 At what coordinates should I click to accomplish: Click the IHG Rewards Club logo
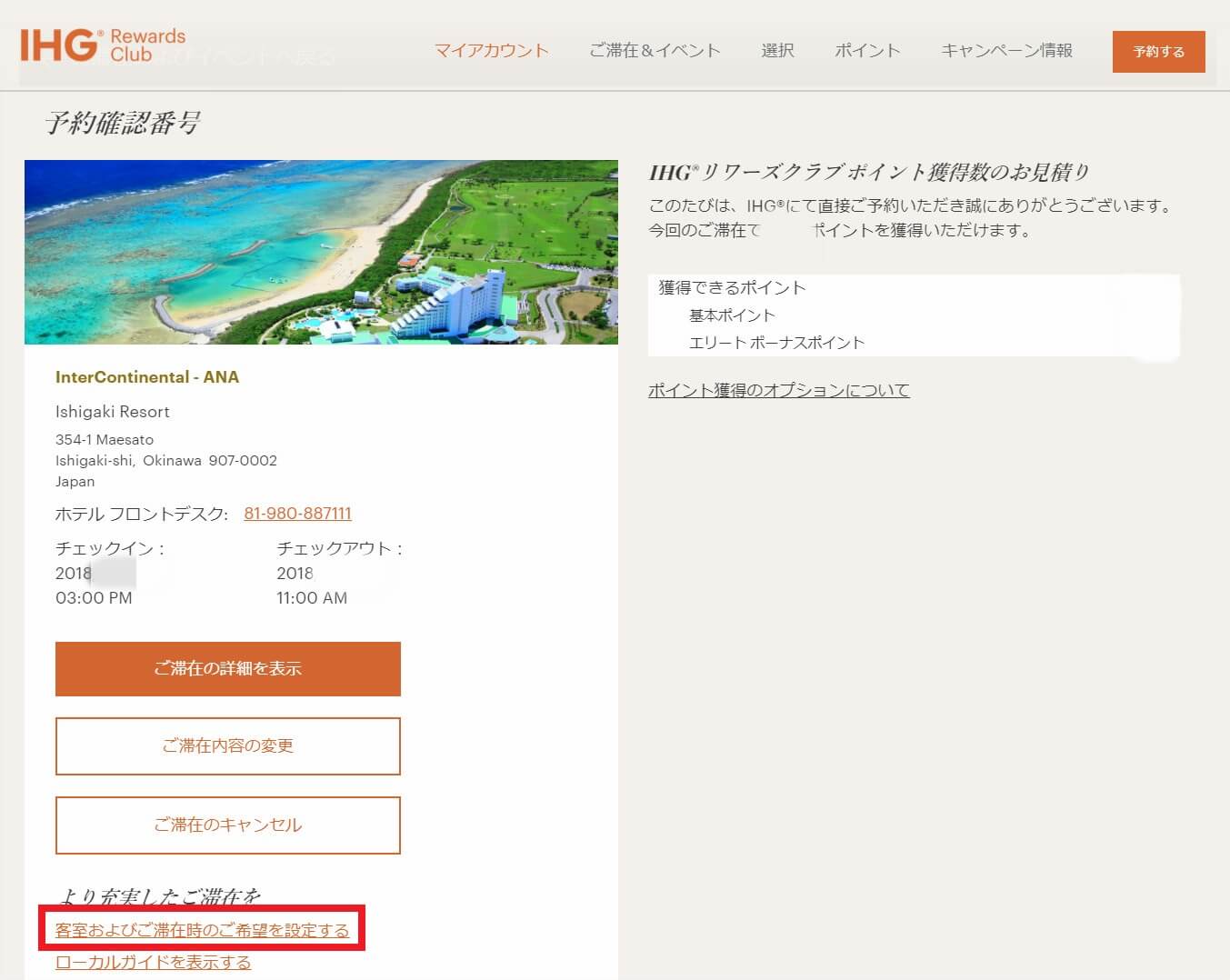pyautogui.click(x=103, y=45)
